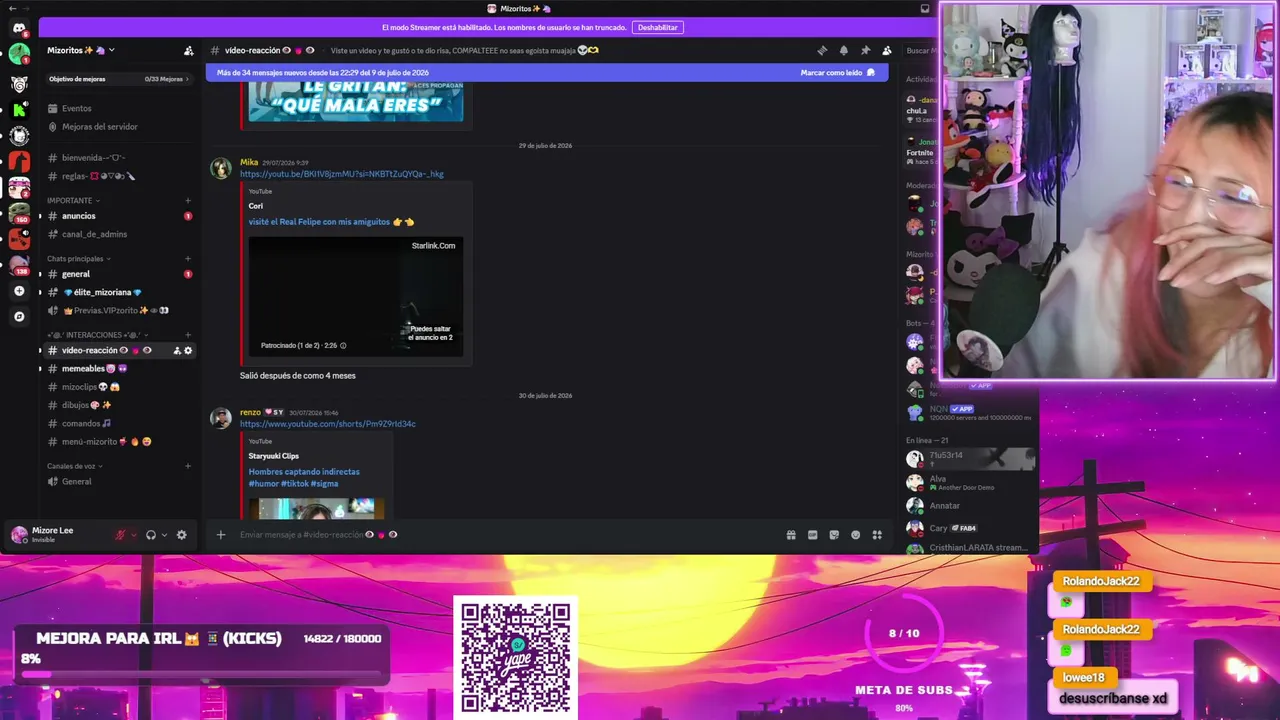Play the Starlink.Com embedded video thumbnail
Screen dimensions: 1280x720
pos(356,297)
